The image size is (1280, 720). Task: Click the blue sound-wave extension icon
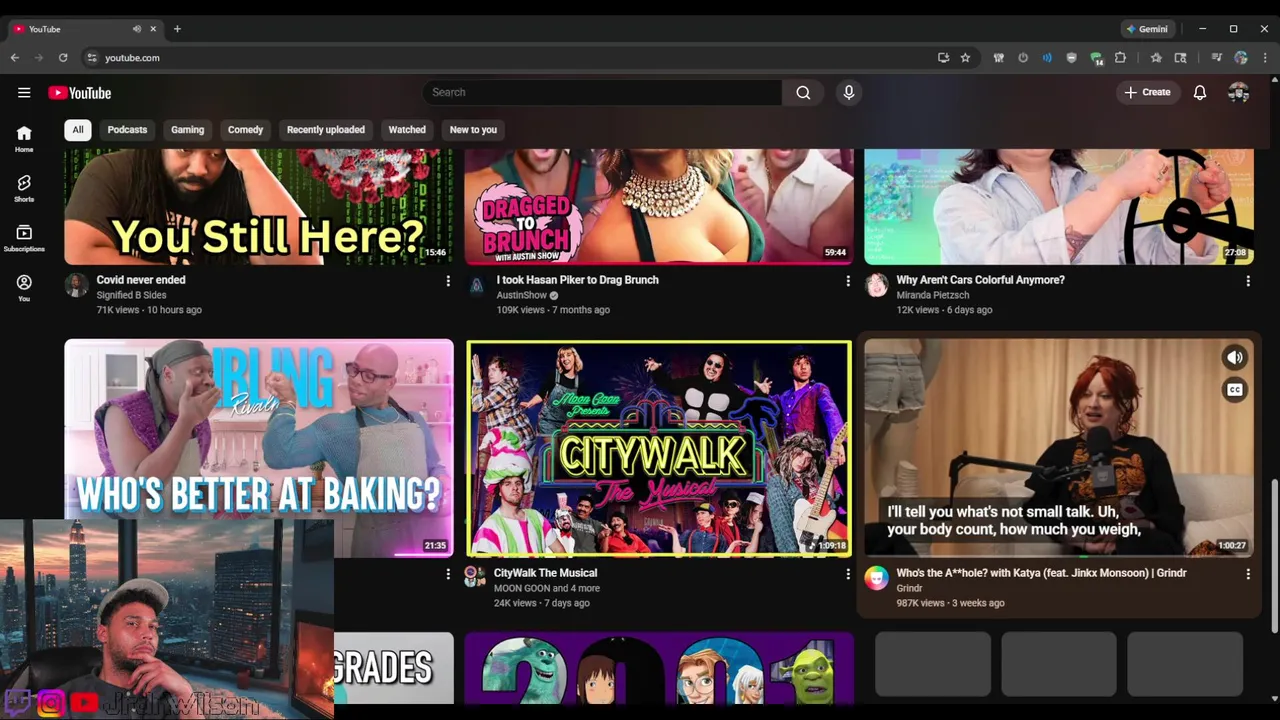(1047, 58)
